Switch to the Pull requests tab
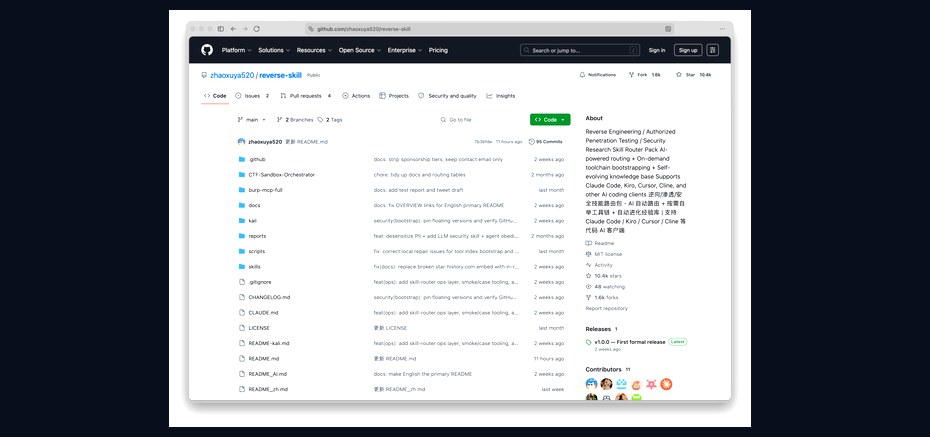930x437 pixels. 305,96
